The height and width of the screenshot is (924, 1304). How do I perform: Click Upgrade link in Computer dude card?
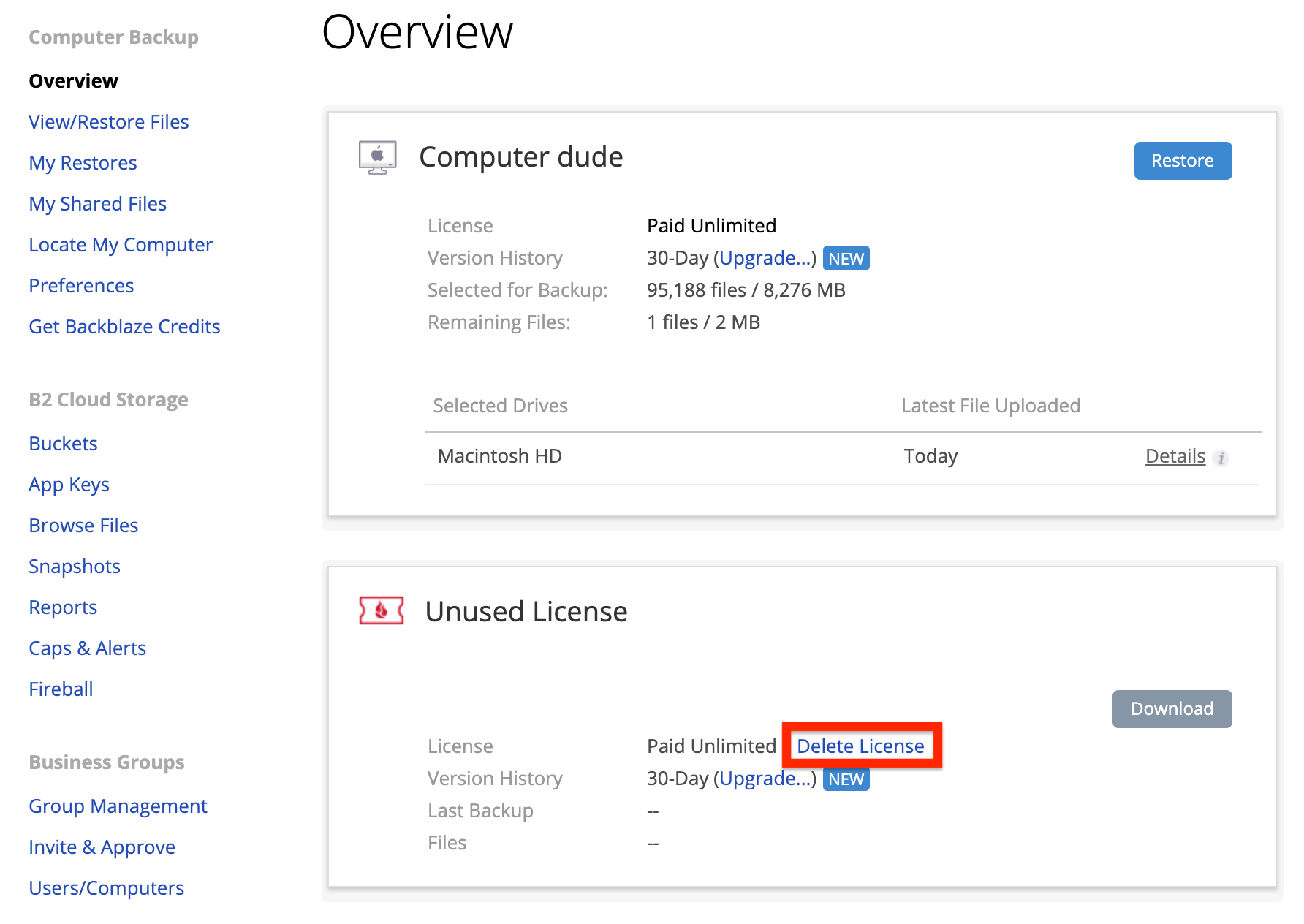click(x=765, y=258)
